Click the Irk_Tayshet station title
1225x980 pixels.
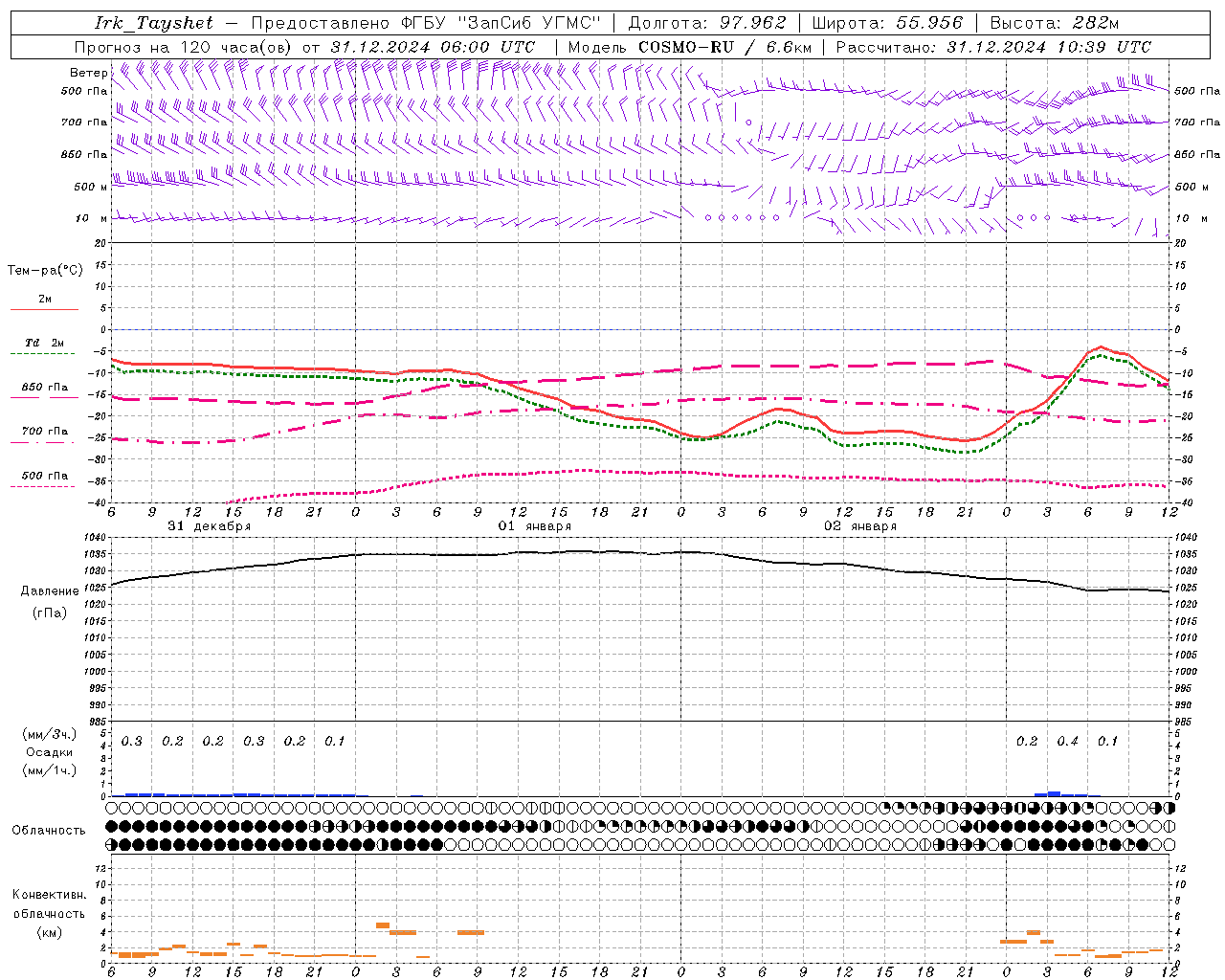(x=154, y=23)
